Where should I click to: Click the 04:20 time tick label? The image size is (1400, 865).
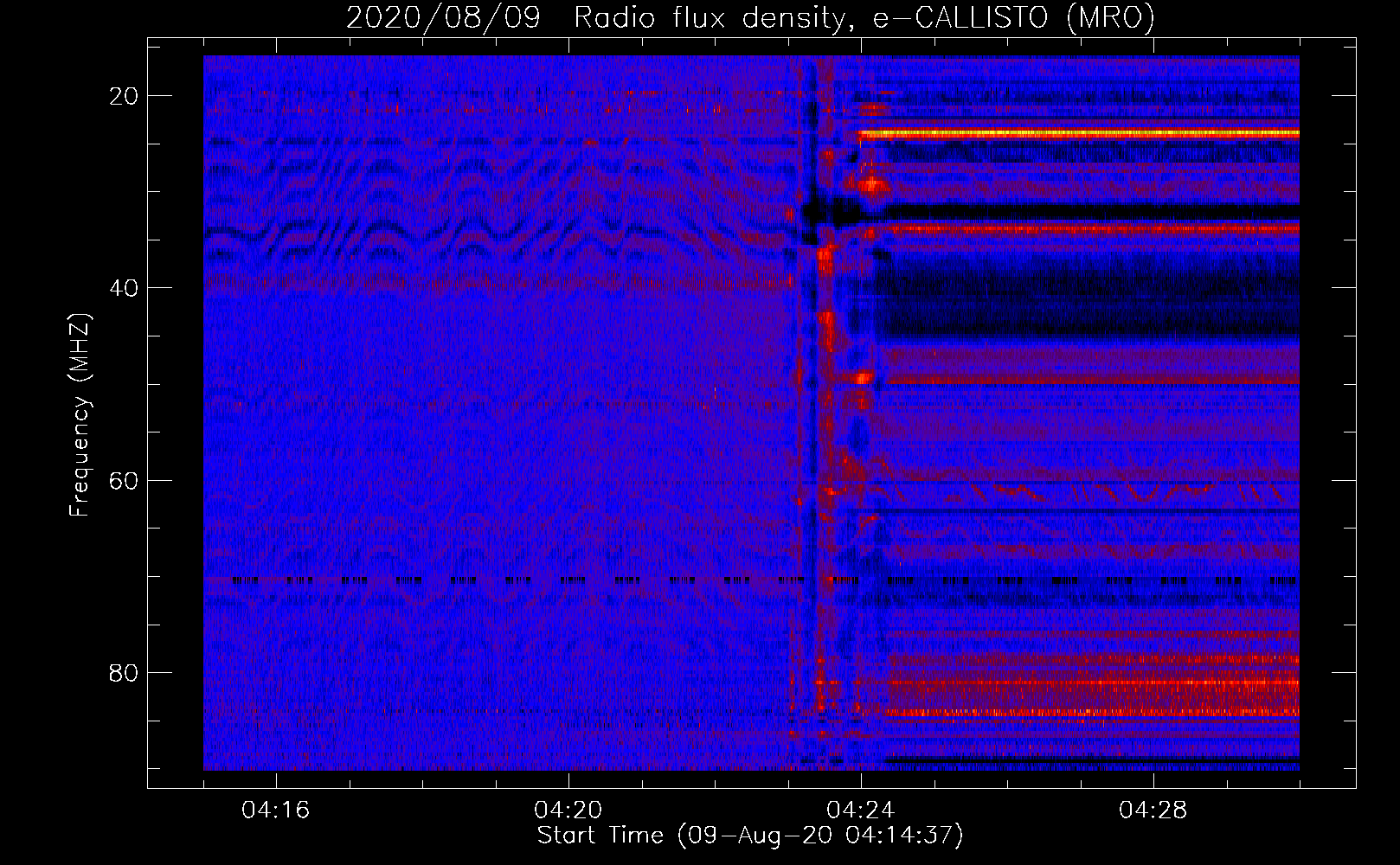pos(568,811)
